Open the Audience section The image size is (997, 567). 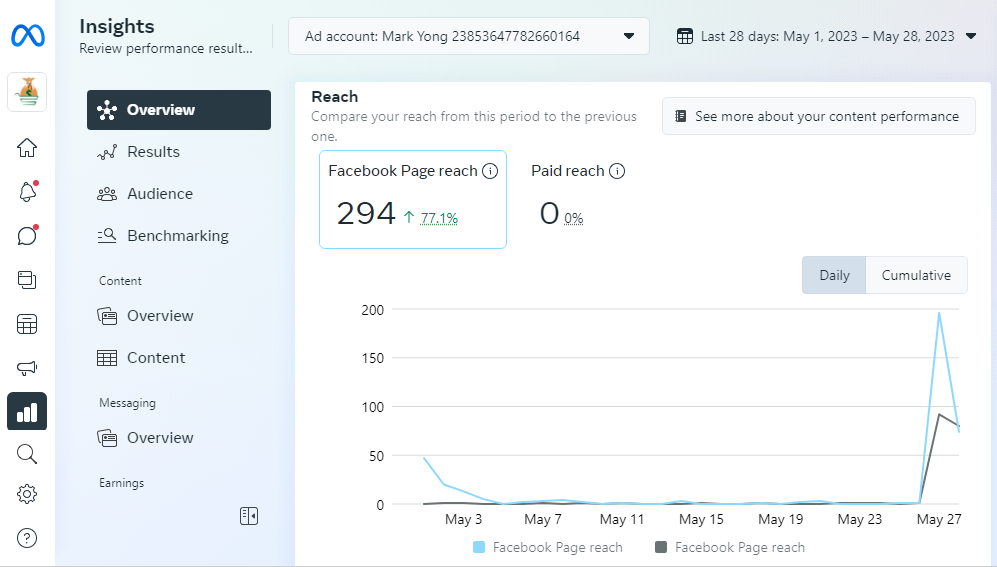(179, 194)
